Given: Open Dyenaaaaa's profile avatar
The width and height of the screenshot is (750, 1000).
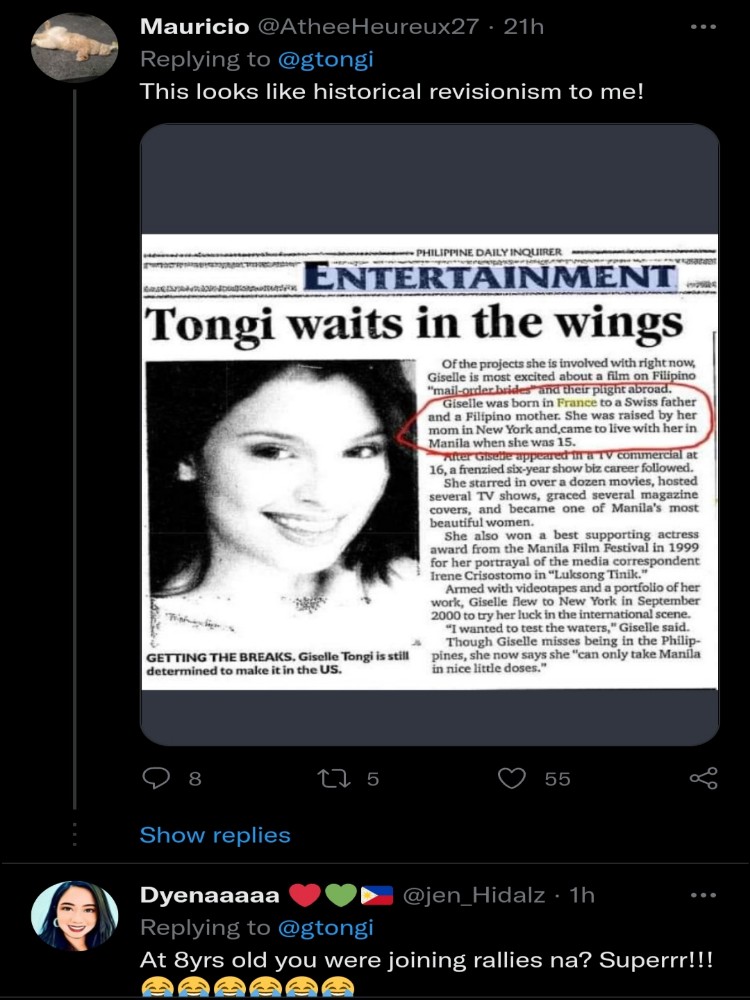Looking at the screenshot, I should tap(75, 916).
